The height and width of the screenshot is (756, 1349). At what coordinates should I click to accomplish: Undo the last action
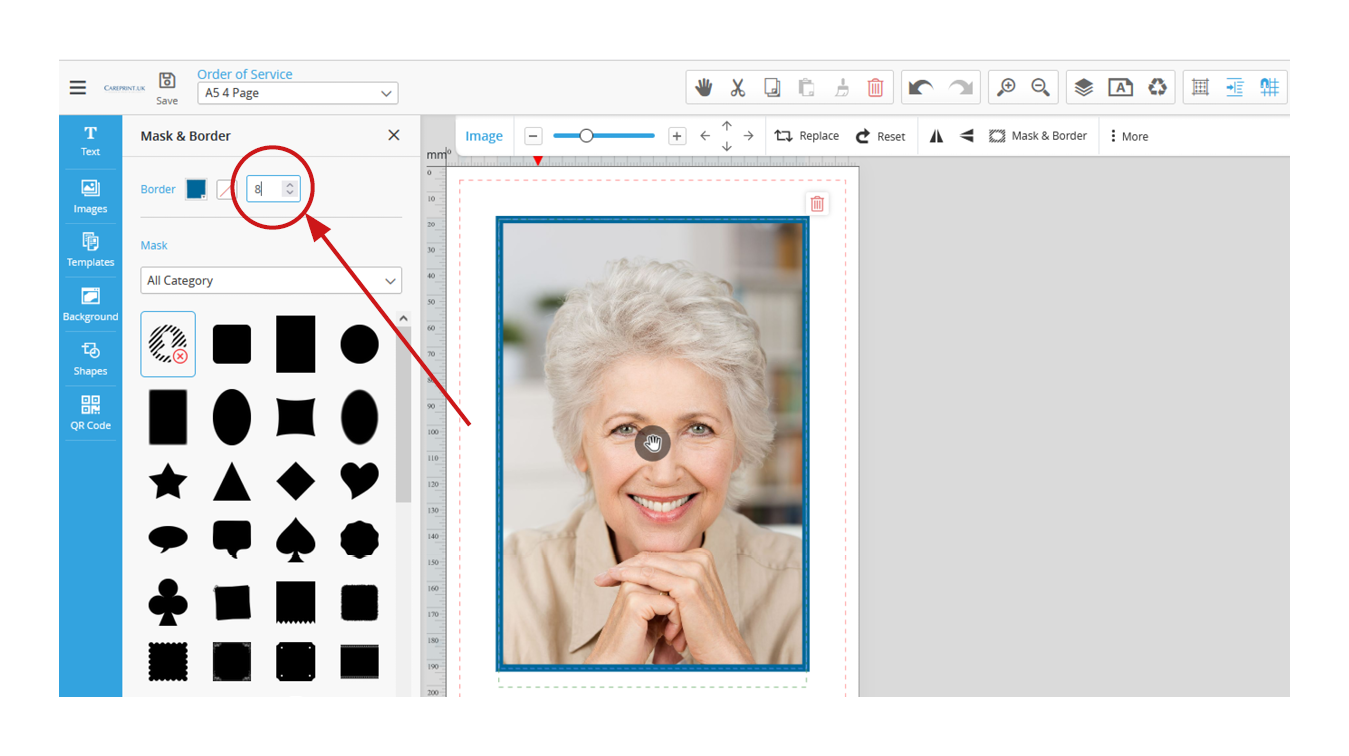(x=920, y=88)
